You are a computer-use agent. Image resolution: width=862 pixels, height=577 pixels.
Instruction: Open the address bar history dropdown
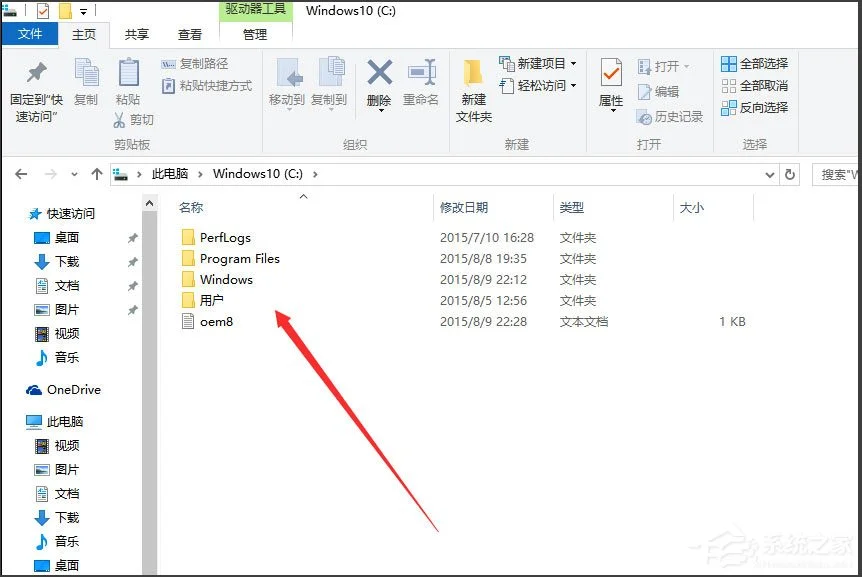pyautogui.click(x=770, y=175)
